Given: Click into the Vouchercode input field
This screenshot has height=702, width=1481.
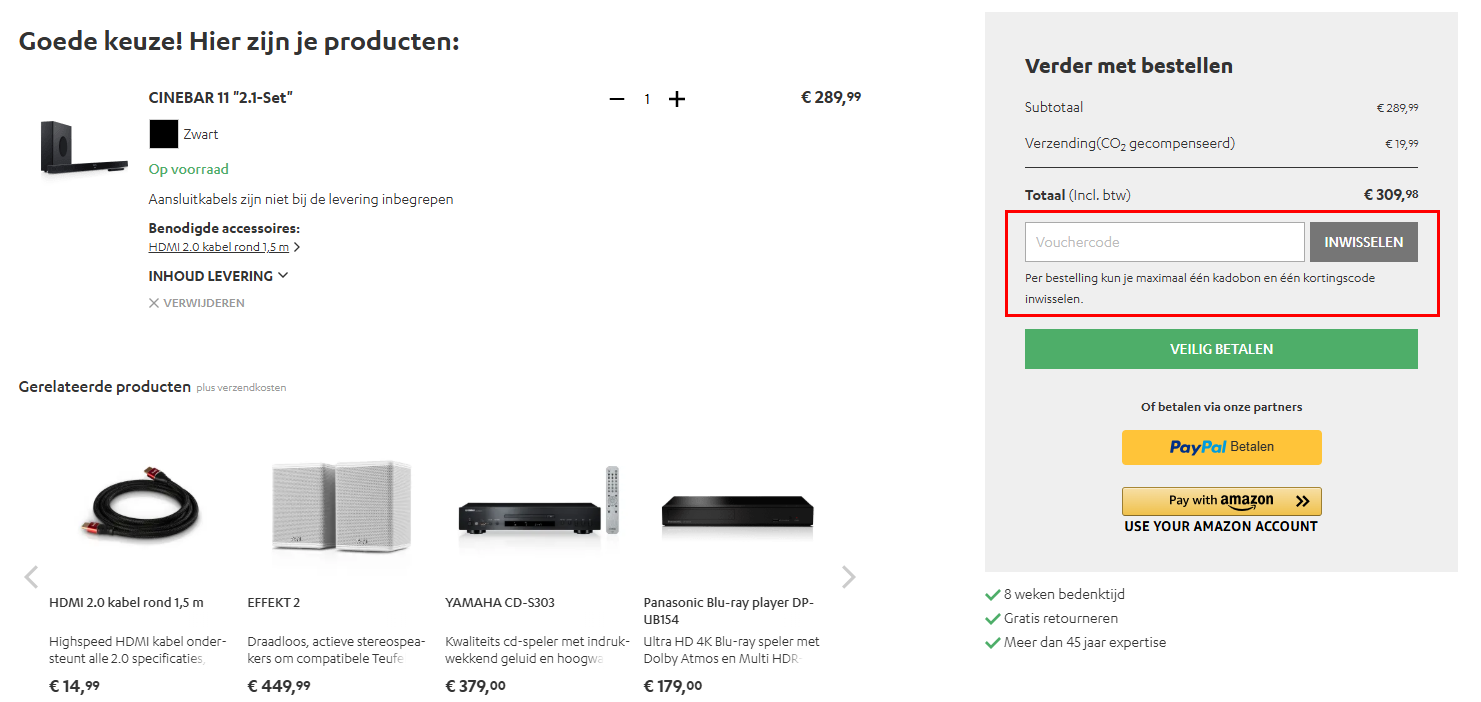Looking at the screenshot, I should [x=1163, y=241].
